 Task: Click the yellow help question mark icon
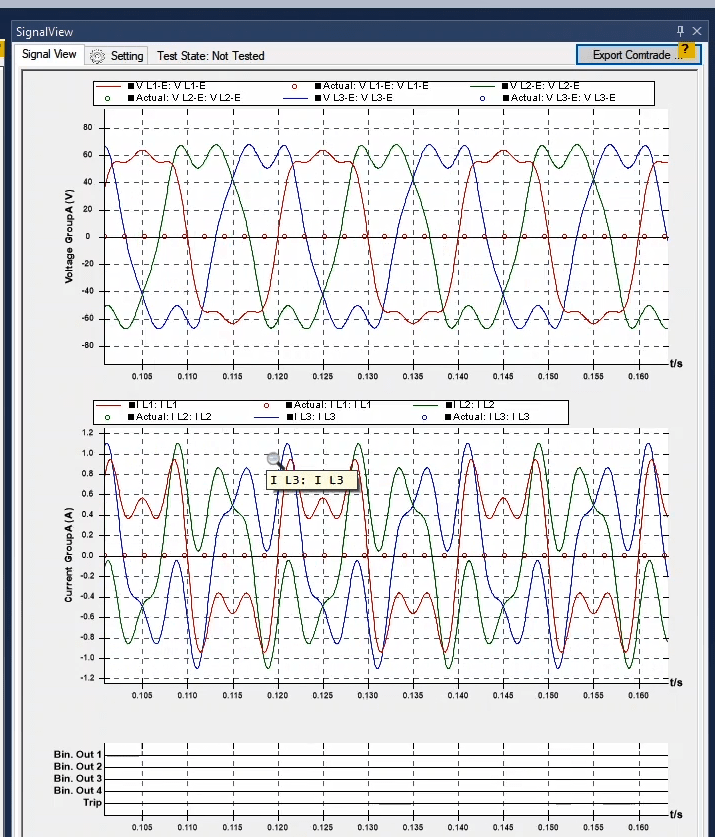point(686,49)
